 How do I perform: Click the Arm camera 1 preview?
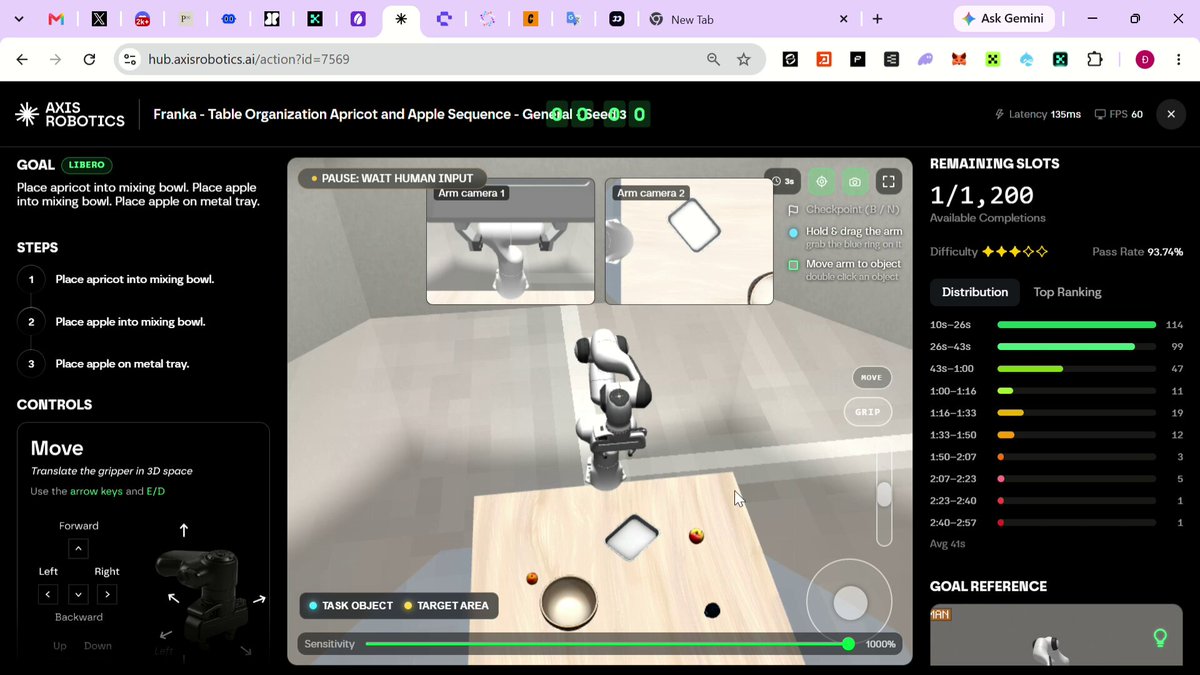tap(511, 241)
